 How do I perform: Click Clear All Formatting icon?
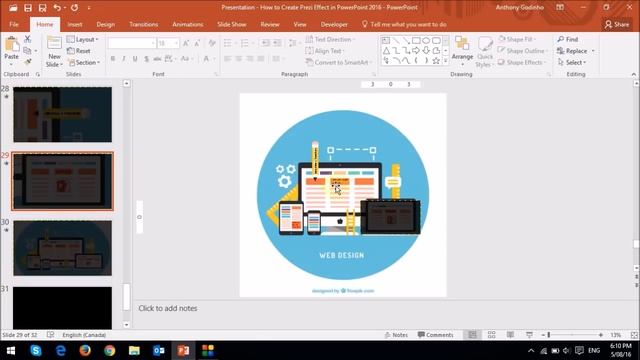(212, 43)
